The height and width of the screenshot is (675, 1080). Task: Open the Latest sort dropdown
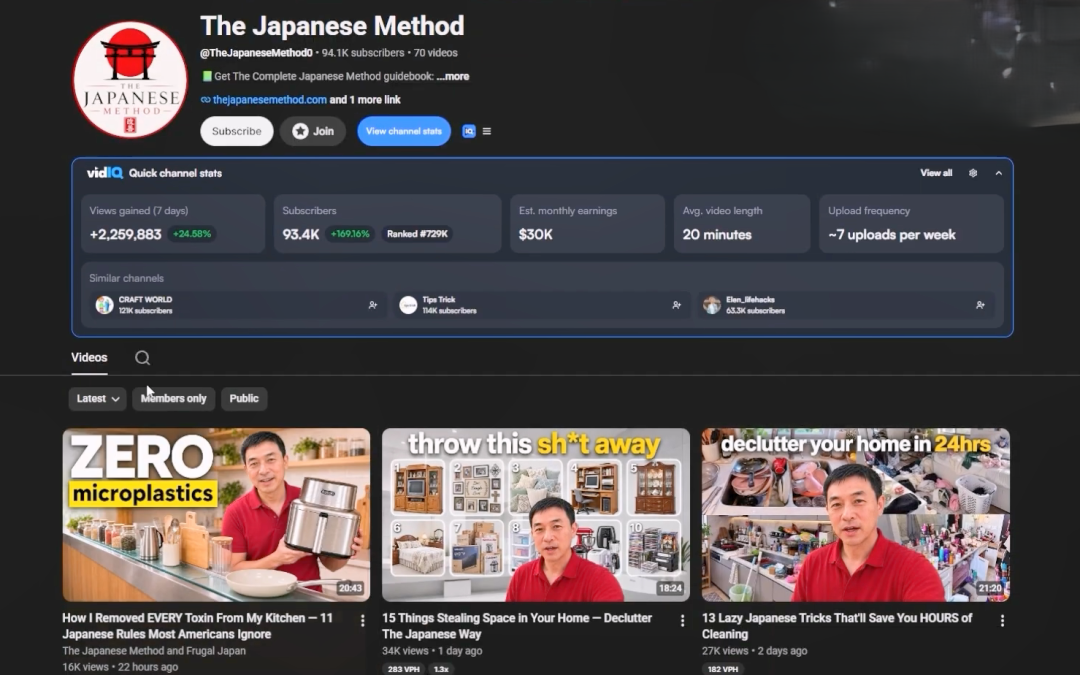[x=97, y=398]
